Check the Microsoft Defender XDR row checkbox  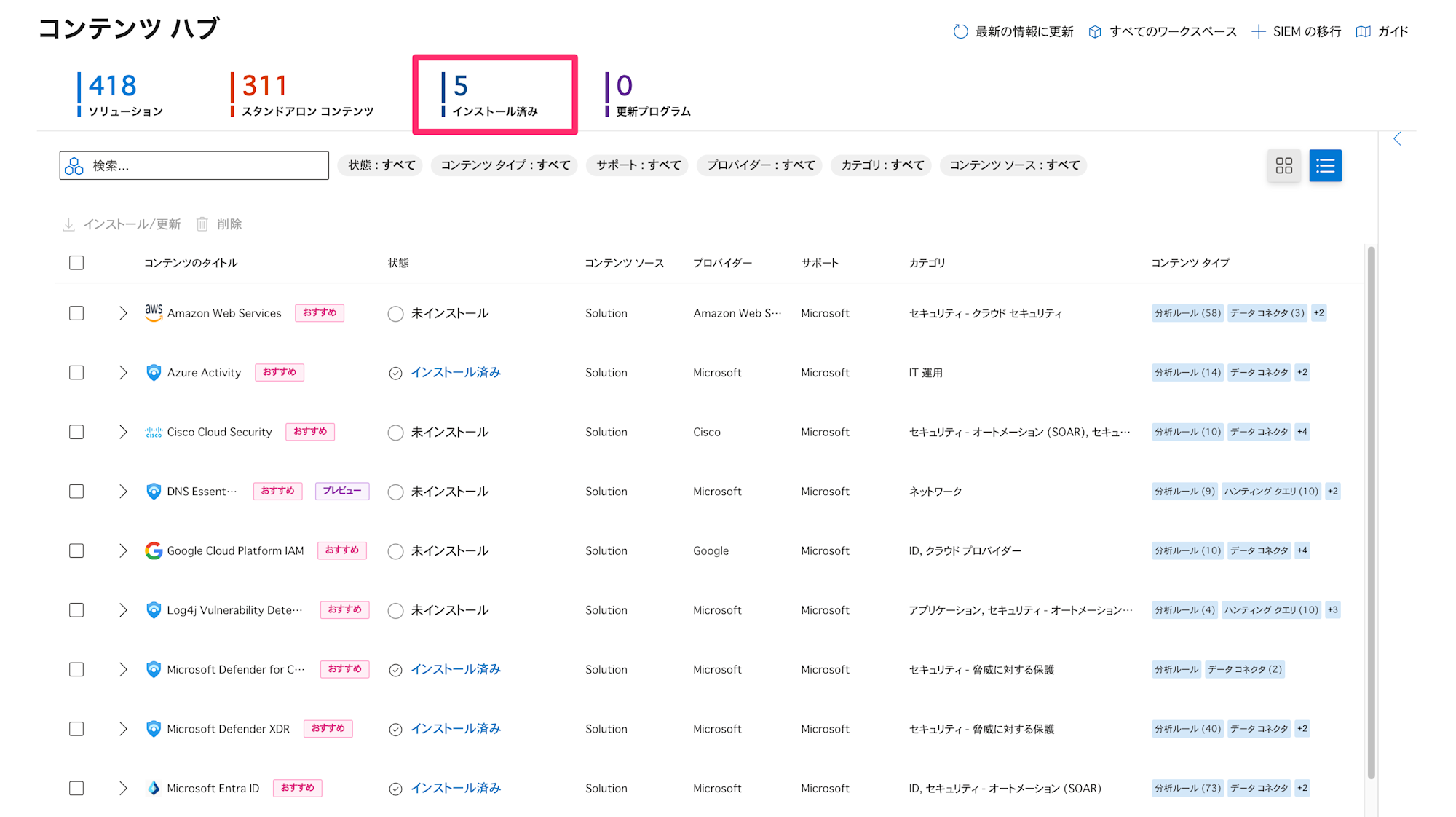tap(76, 729)
